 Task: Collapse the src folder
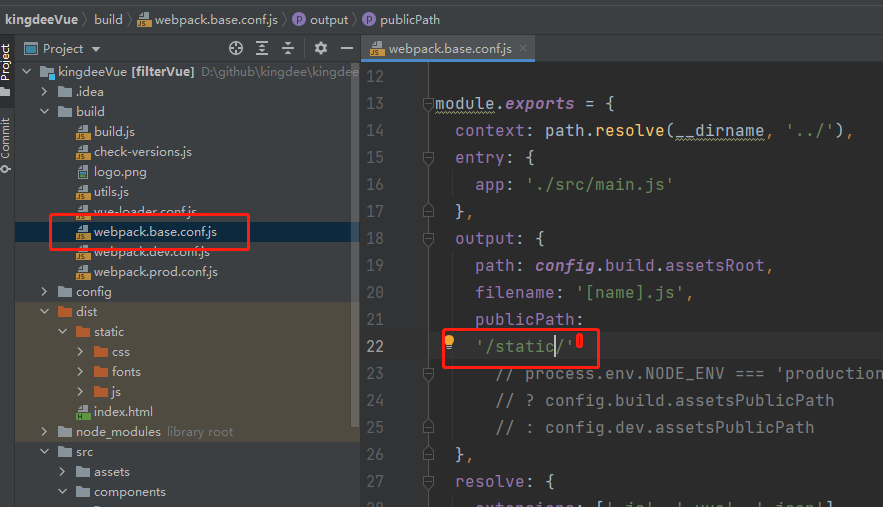(44, 452)
